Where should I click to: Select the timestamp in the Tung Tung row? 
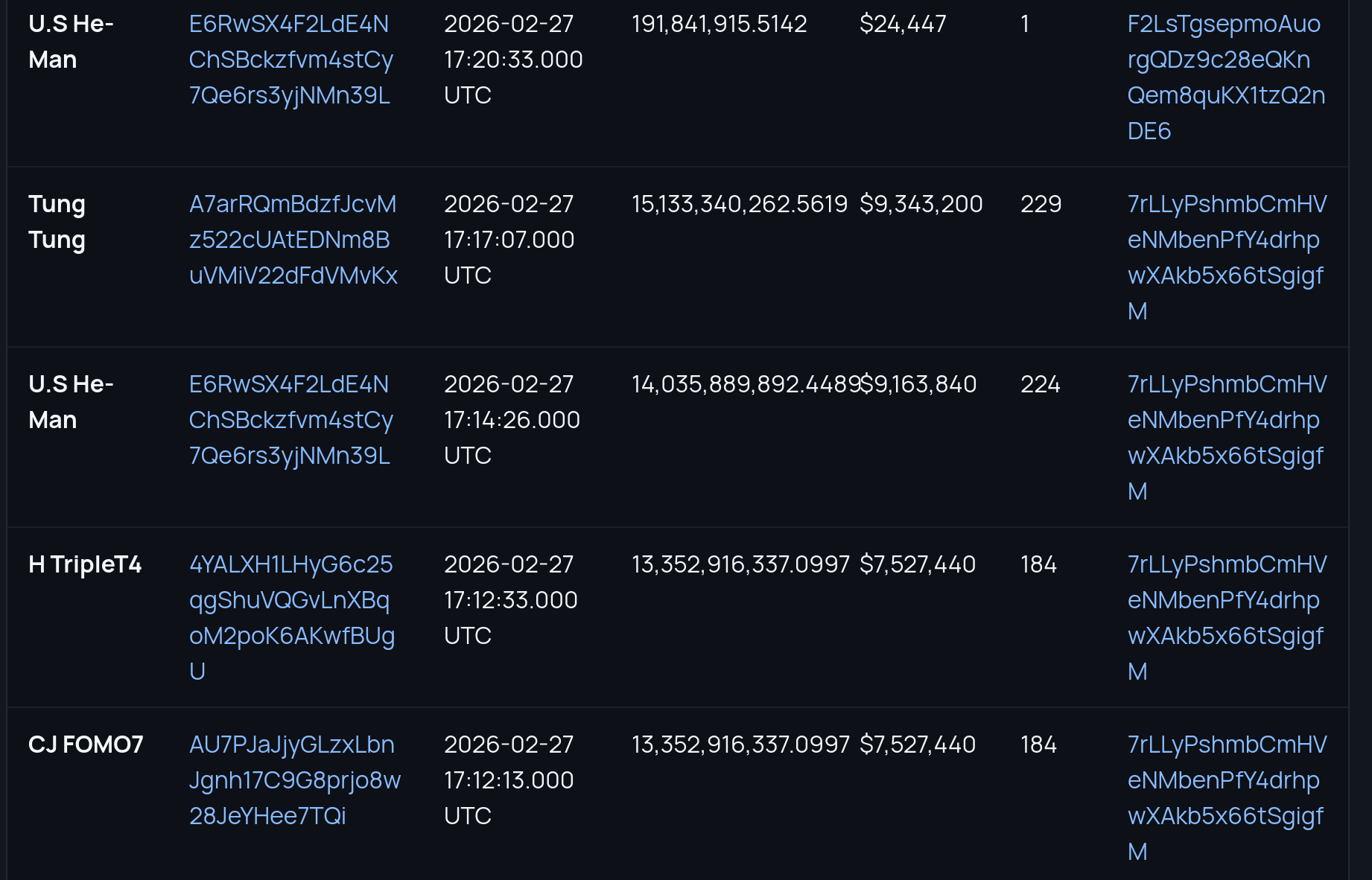[x=509, y=240]
